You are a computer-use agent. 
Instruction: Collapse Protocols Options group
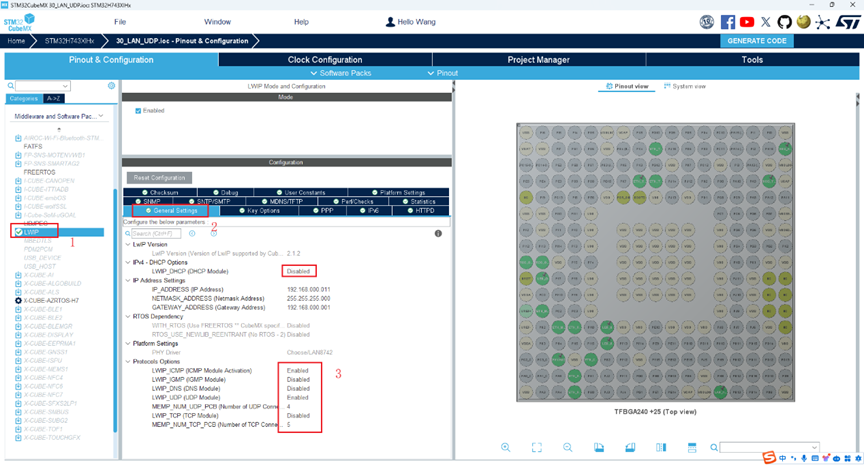click(x=128, y=362)
